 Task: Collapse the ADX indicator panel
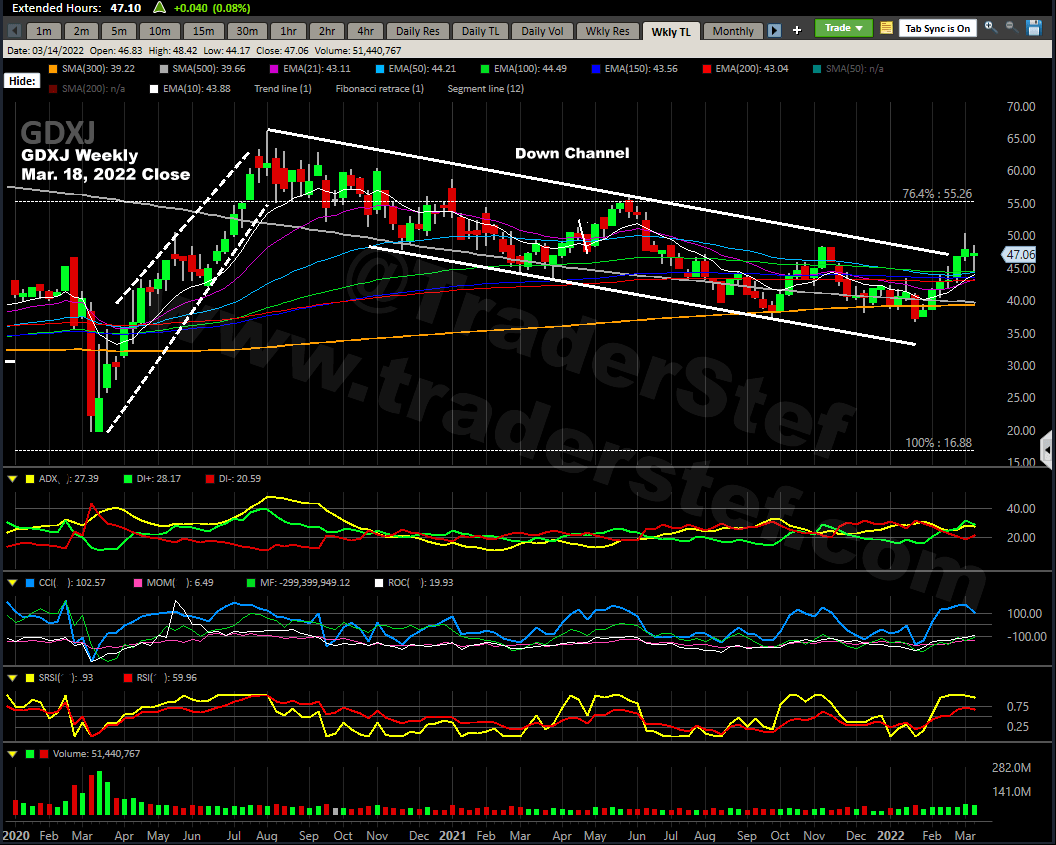click(12, 479)
